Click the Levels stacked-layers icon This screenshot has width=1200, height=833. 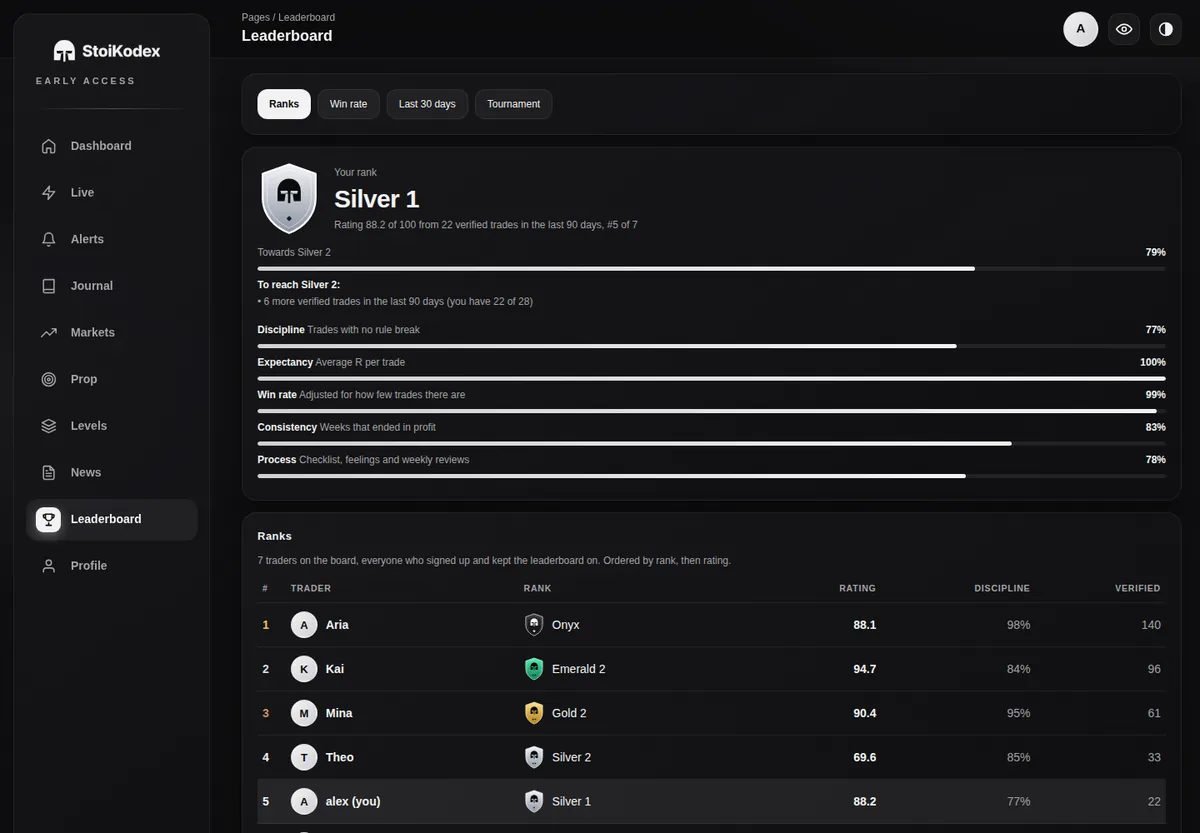(x=48, y=426)
